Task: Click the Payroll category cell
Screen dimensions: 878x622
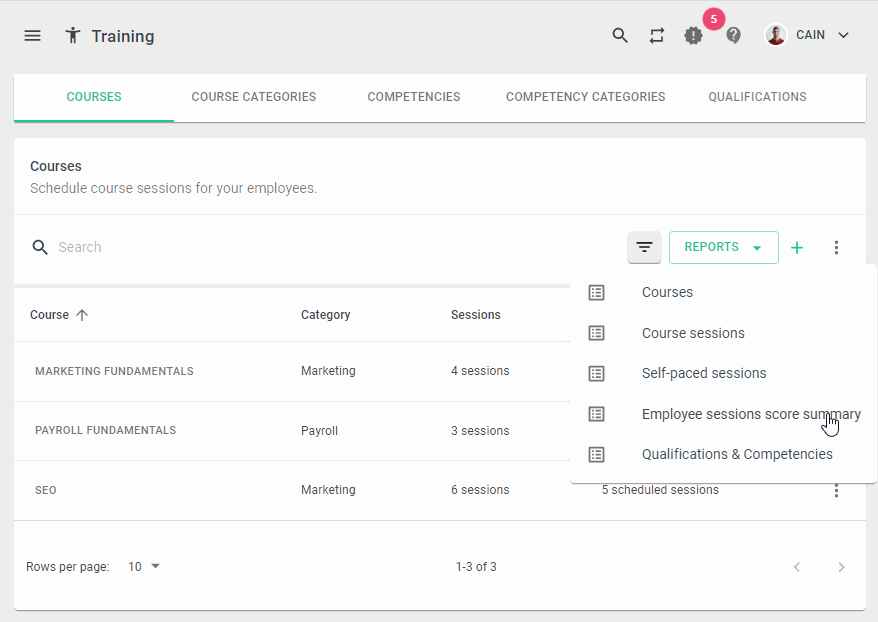Action: tap(319, 431)
